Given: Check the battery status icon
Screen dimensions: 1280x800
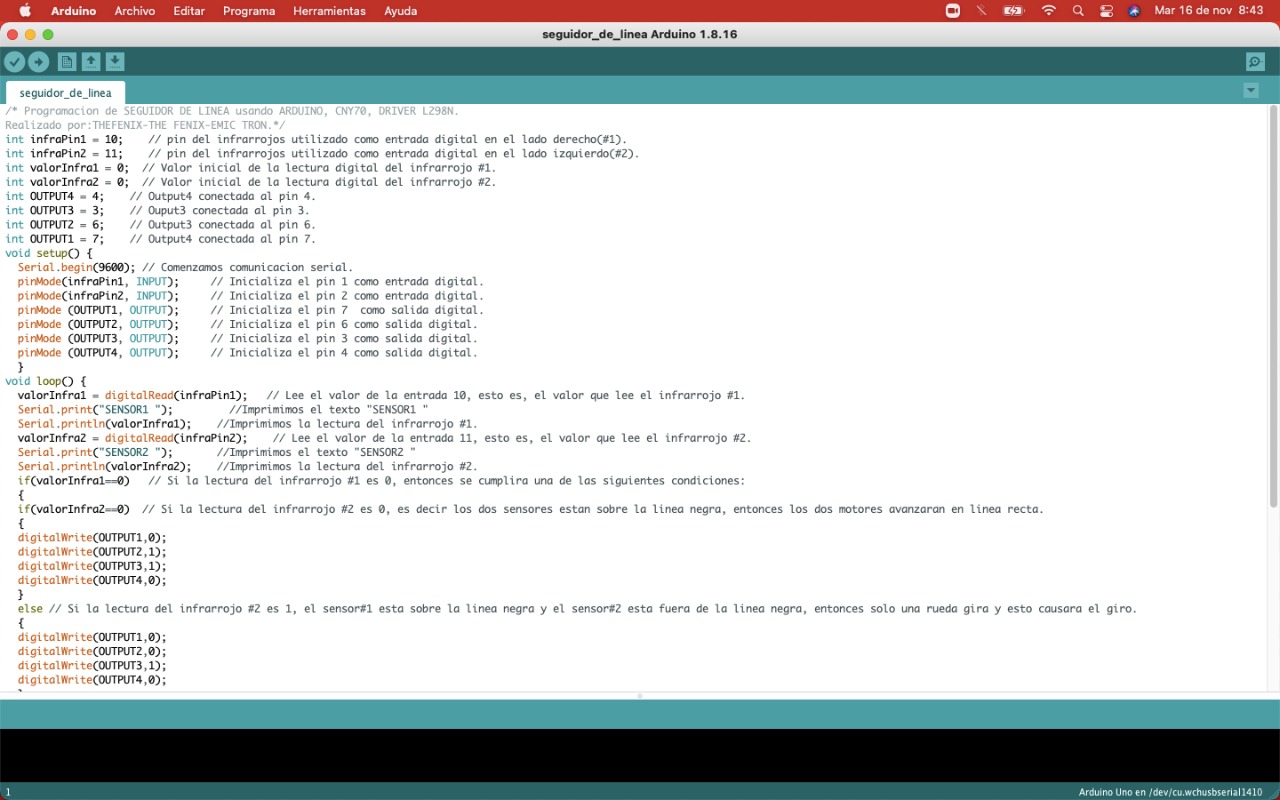Looking at the screenshot, I should pos(1014,11).
